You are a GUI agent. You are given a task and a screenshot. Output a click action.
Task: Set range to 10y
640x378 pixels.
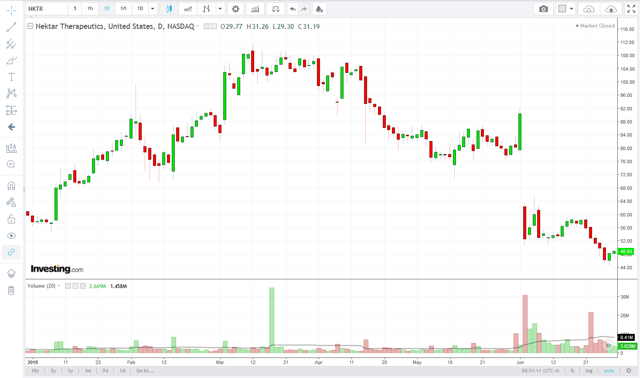click(35, 371)
